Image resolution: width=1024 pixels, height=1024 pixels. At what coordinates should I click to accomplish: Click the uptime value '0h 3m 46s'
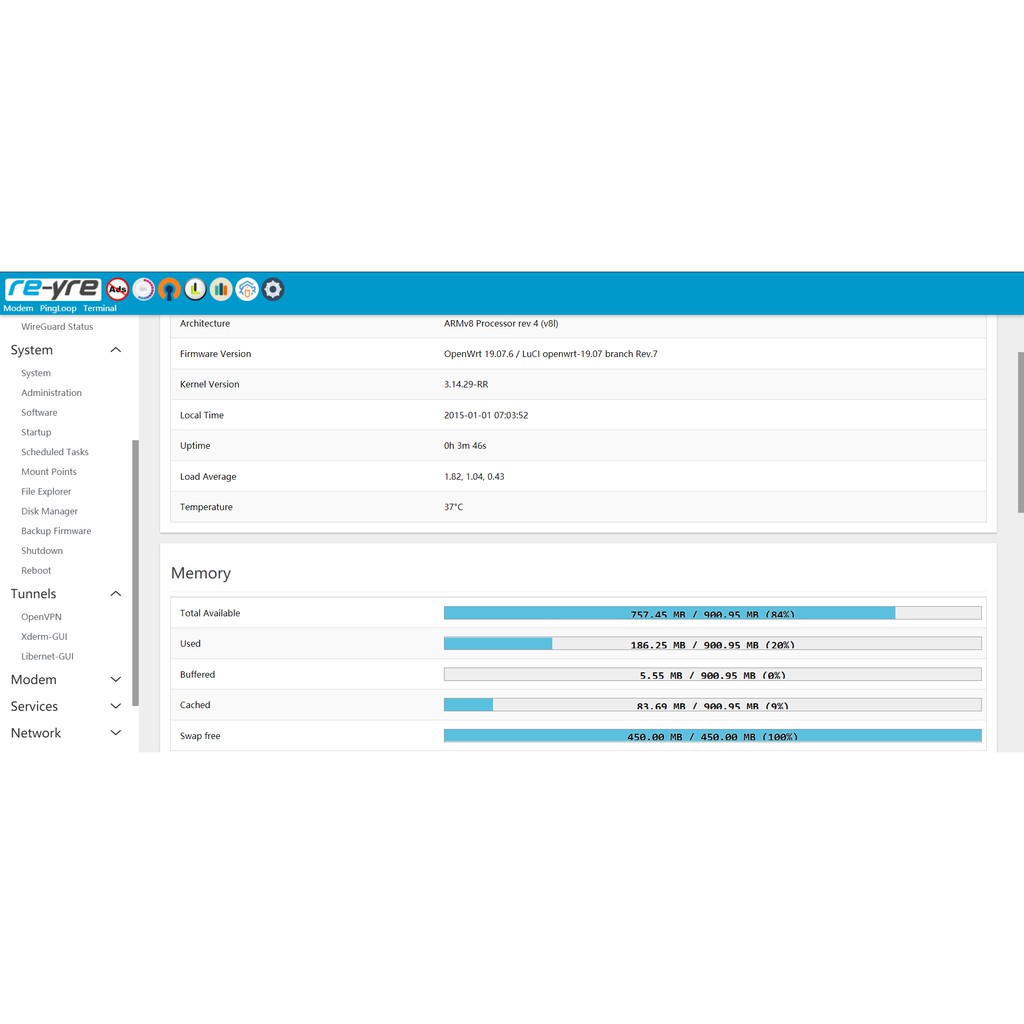[x=465, y=446]
